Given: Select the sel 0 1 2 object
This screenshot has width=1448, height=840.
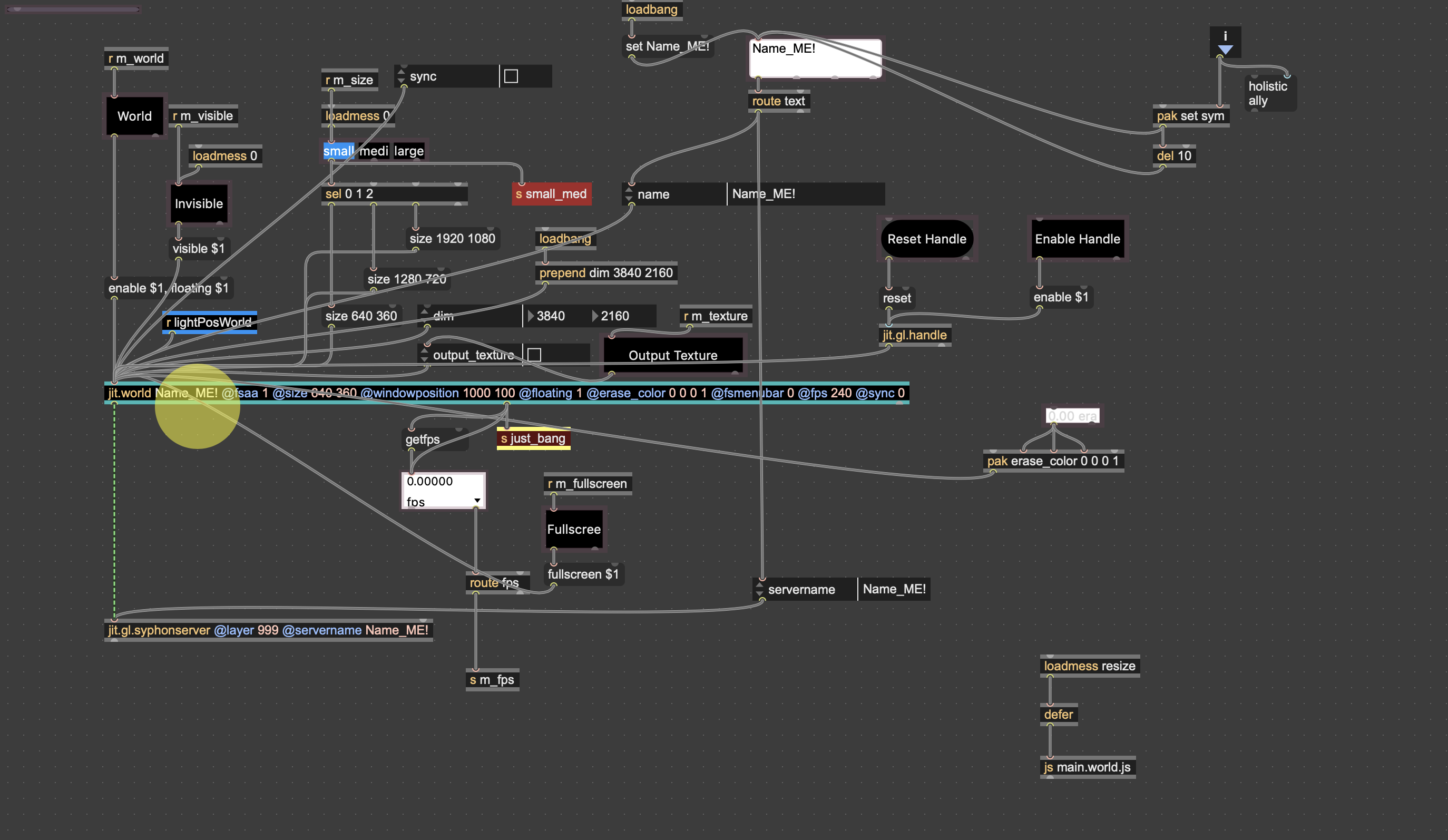Looking at the screenshot, I should (394, 194).
